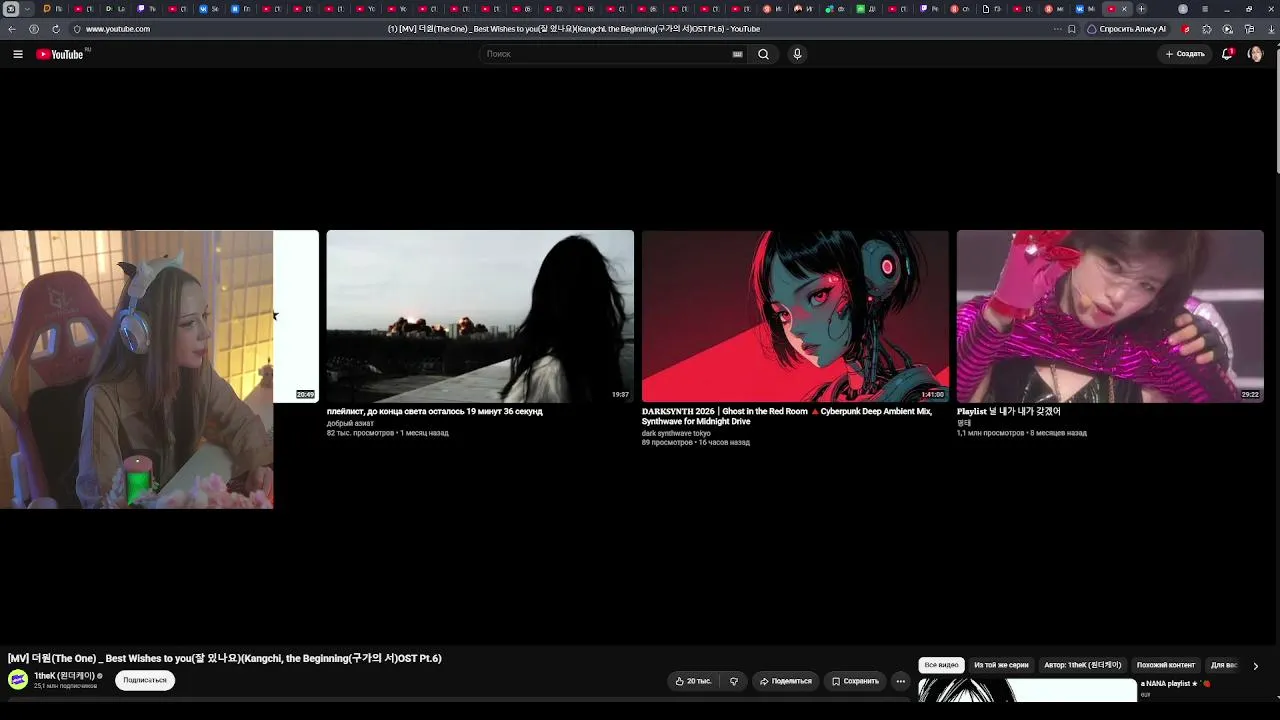The image size is (1280, 720).
Task: Reload the page
Action: point(55,29)
